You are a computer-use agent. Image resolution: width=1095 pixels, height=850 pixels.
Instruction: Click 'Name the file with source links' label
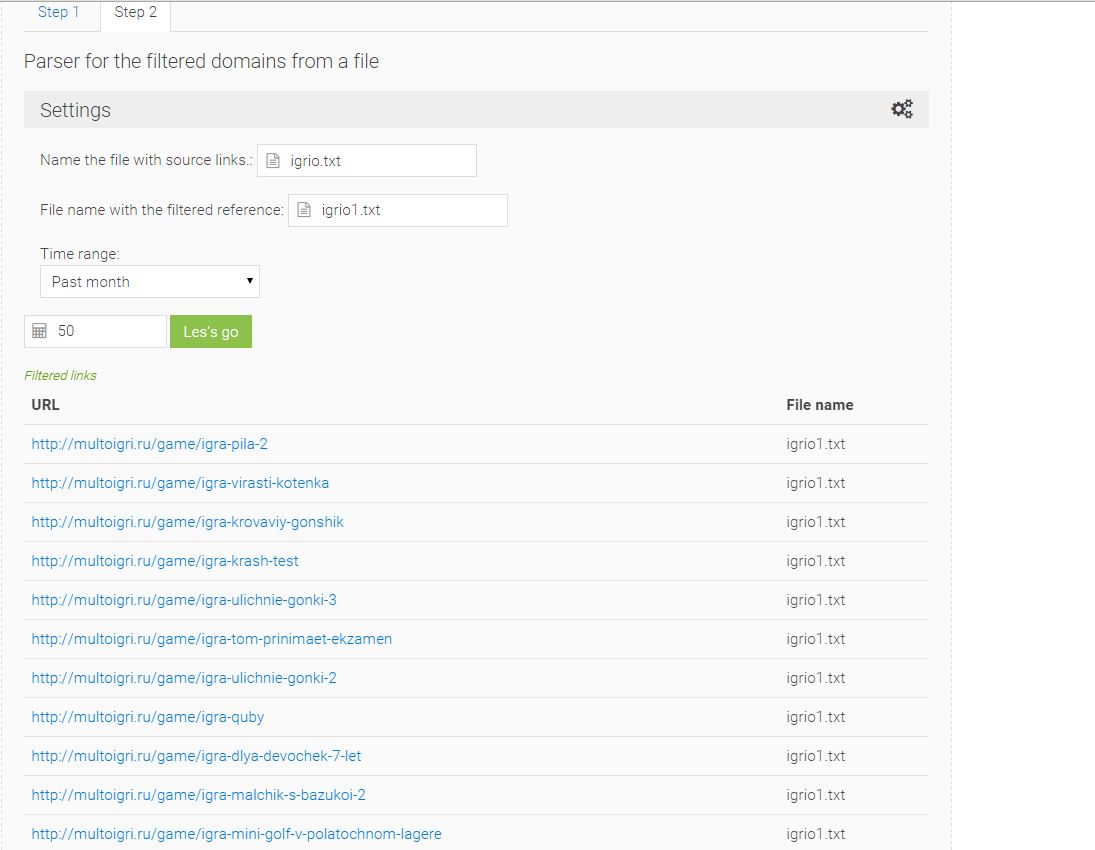coord(146,160)
